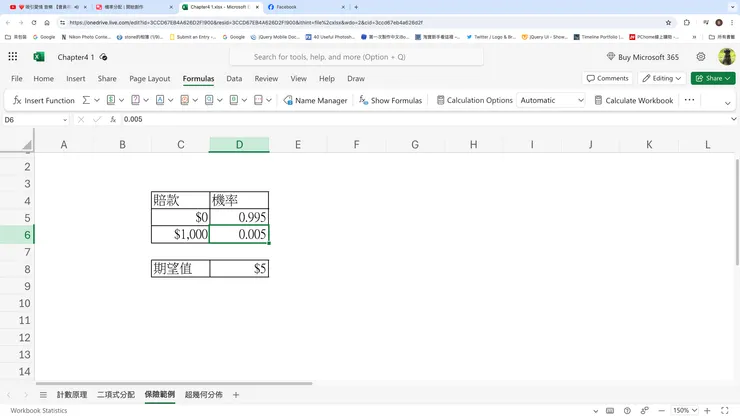
Task: Open the Text functions book icon
Action: click(160, 100)
